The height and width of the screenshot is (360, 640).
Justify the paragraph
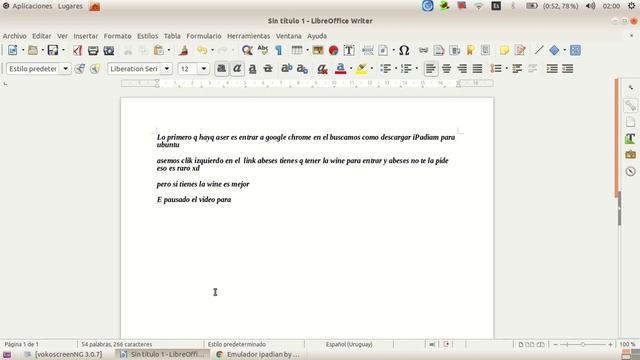click(477, 69)
